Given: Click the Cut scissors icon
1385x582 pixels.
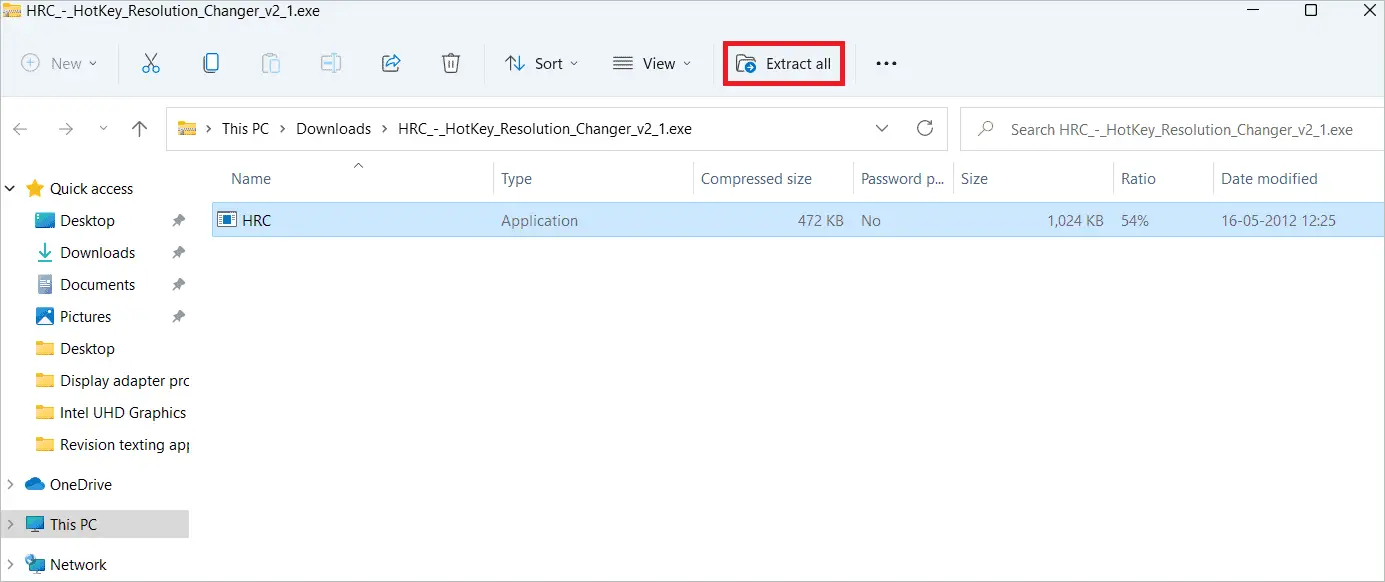Looking at the screenshot, I should click(x=151, y=63).
